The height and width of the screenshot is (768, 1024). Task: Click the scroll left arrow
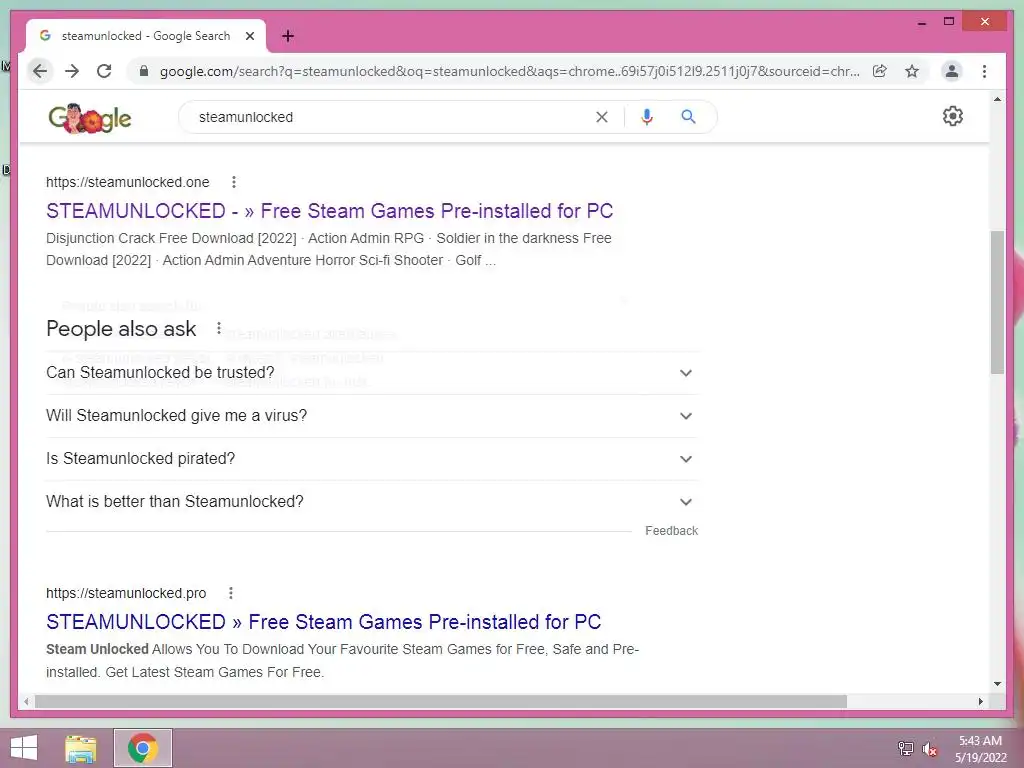26,701
